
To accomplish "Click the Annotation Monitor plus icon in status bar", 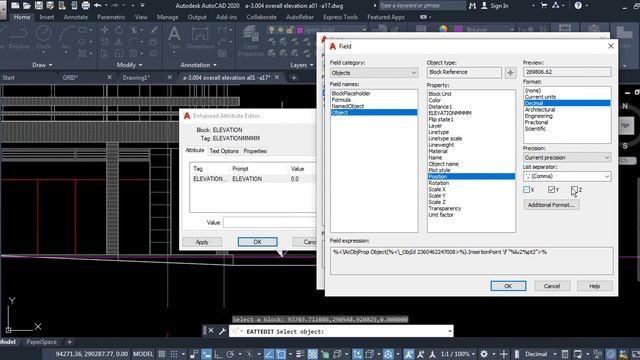I will [x=504, y=354].
